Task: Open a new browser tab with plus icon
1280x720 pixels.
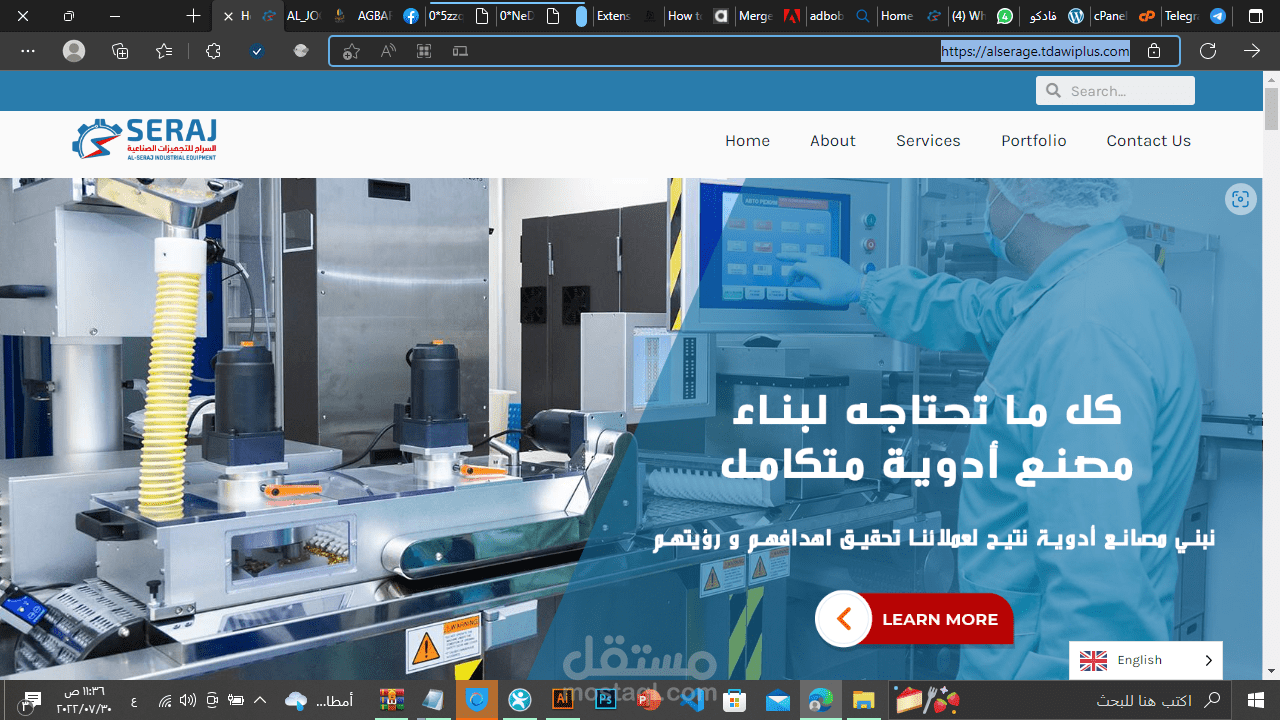Action: [x=194, y=16]
